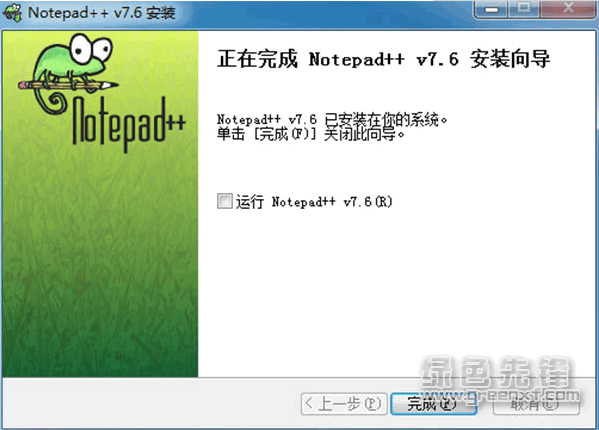Click the message 已安装在你的系统 line
This screenshot has height=430, width=599.
tap(332, 120)
